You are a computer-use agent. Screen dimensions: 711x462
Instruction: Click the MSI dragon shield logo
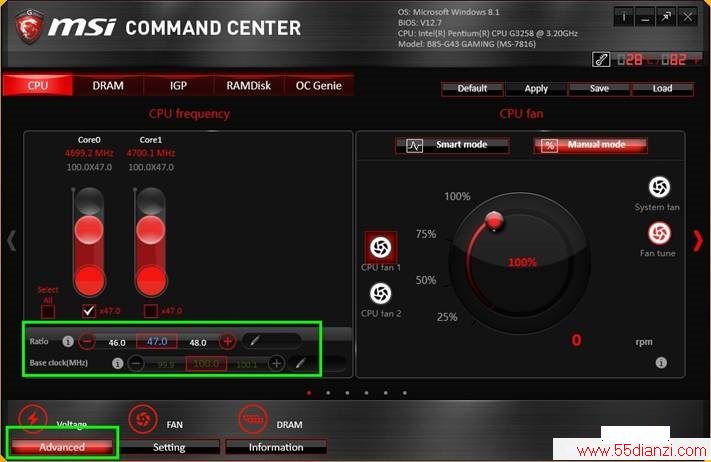click(29, 26)
